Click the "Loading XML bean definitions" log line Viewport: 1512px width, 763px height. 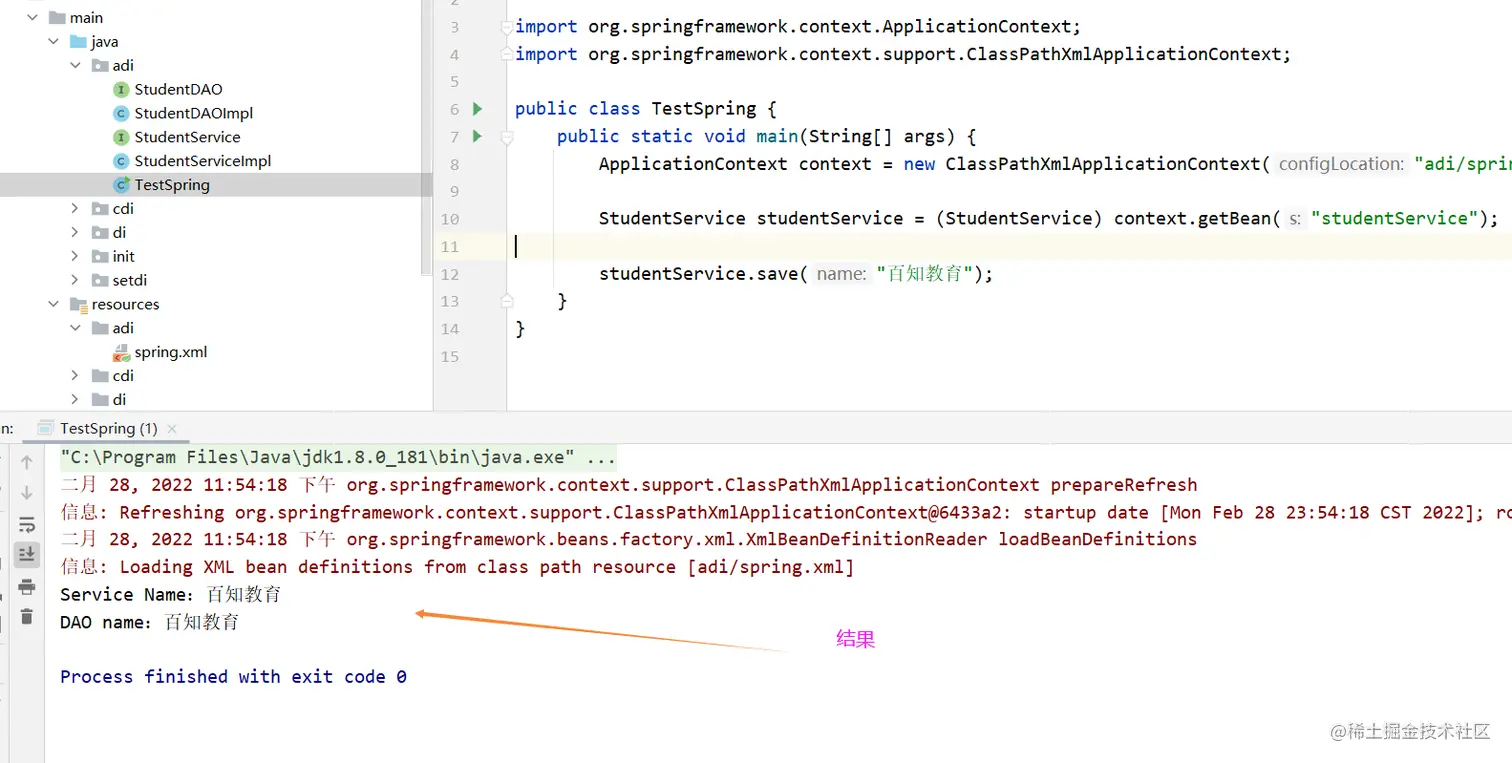457,567
